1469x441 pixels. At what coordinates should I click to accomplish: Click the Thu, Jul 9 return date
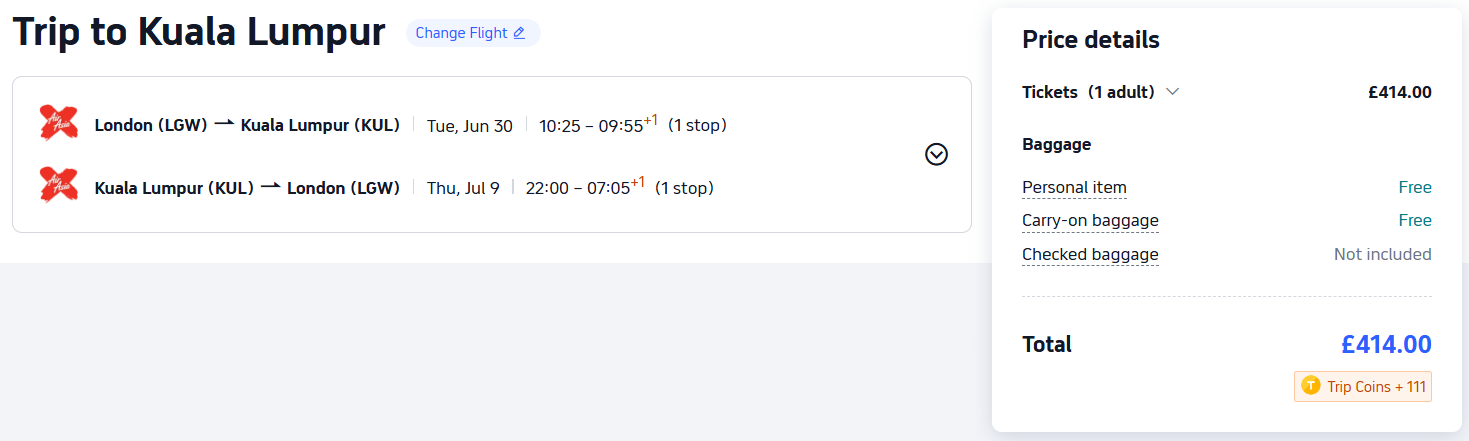coord(463,188)
